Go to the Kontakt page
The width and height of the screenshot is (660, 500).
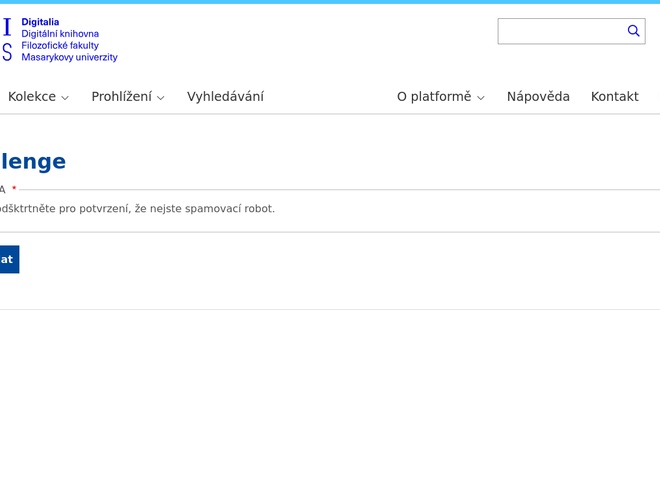[x=614, y=97]
